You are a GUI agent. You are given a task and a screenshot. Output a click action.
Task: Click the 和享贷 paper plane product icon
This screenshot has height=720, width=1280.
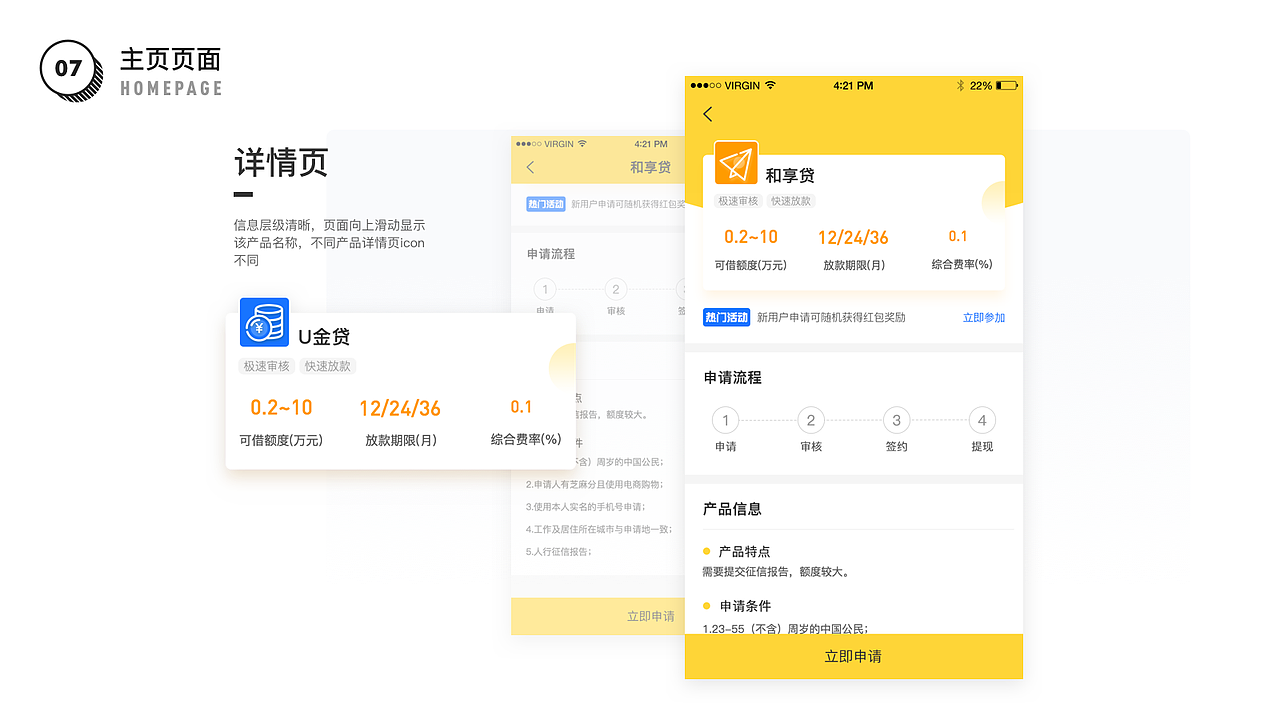[736, 162]
